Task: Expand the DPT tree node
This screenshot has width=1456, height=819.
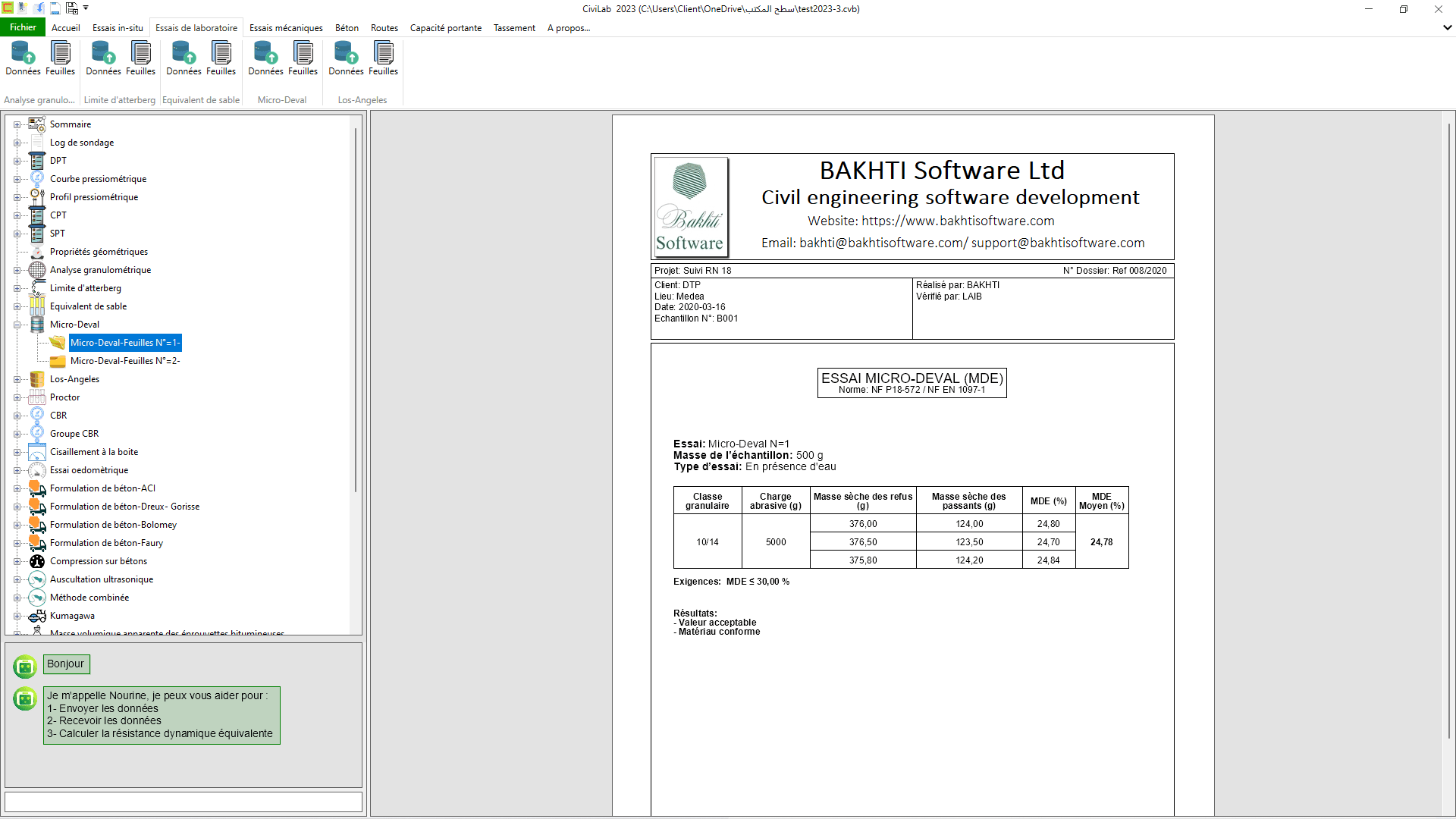Action: tap(17, 161)
